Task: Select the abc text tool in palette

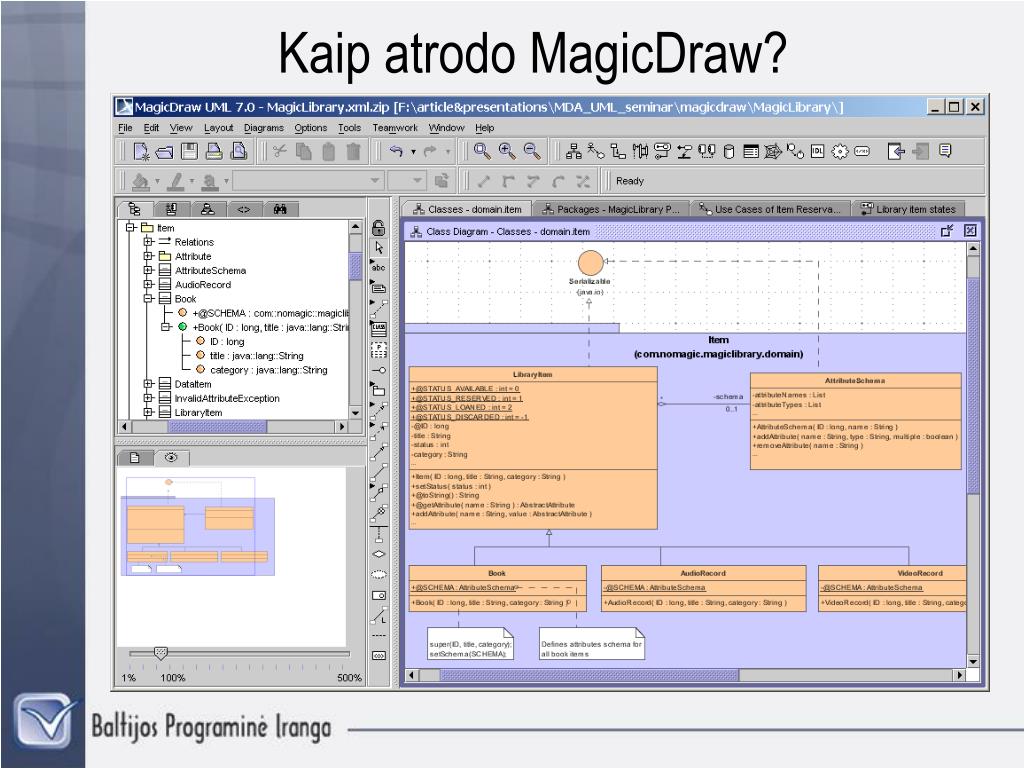Action: (x=379, y=268)
